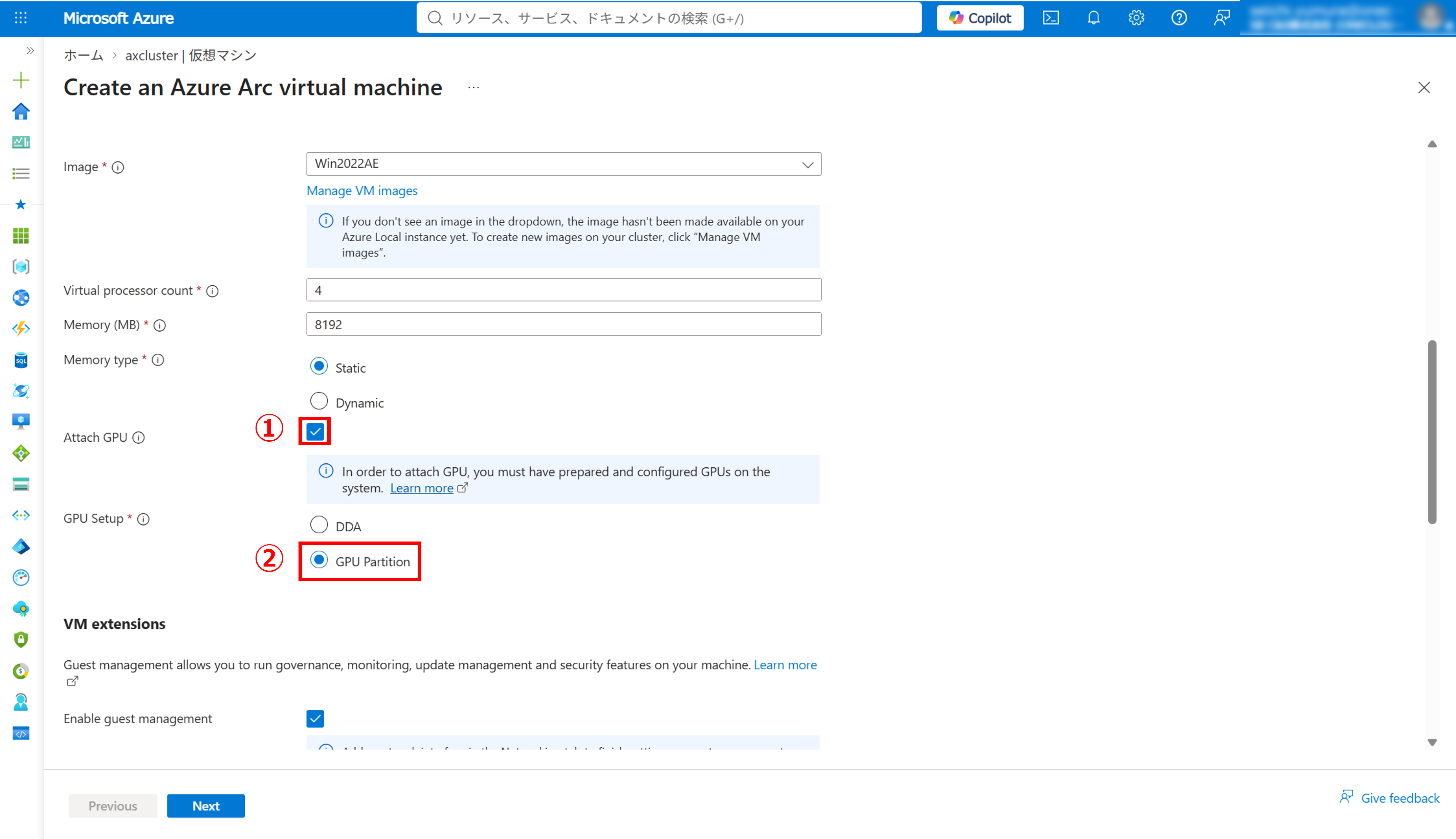
Task: Toggle Enable guest management checkbox
Action: 315,719
